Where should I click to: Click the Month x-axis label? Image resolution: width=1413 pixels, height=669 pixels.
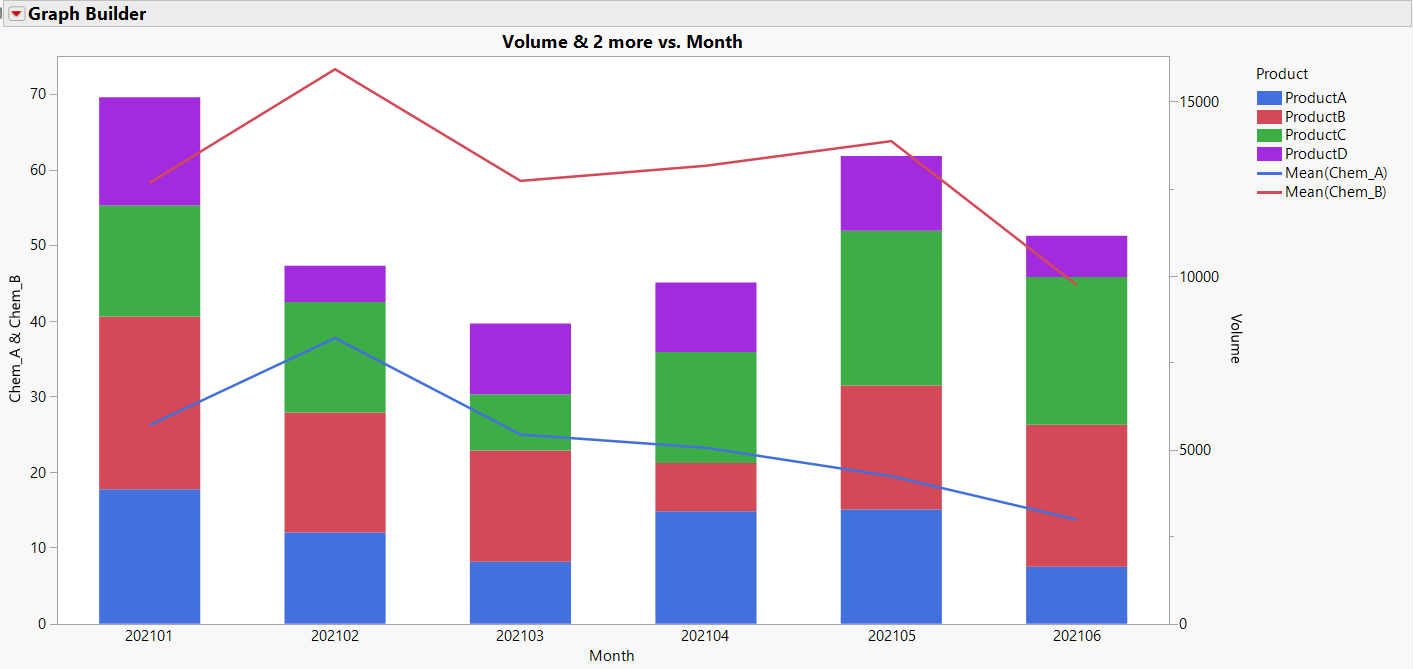pos(611,656)
